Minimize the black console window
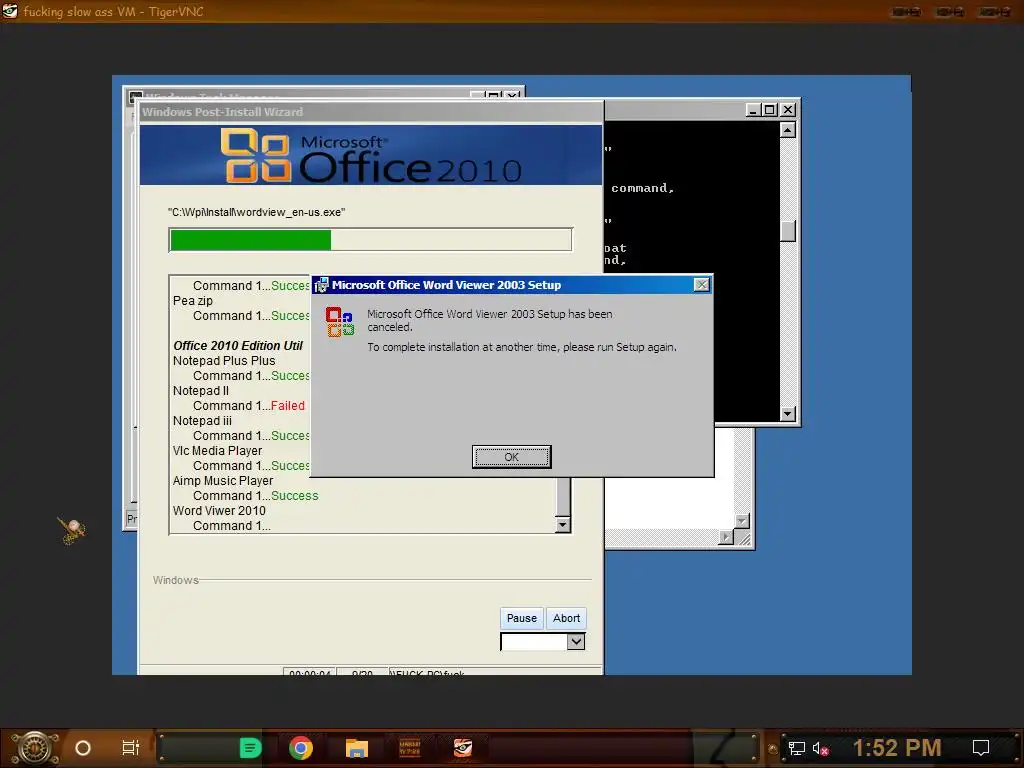This screenshot has width=1024, height=768. coord(754,110)
